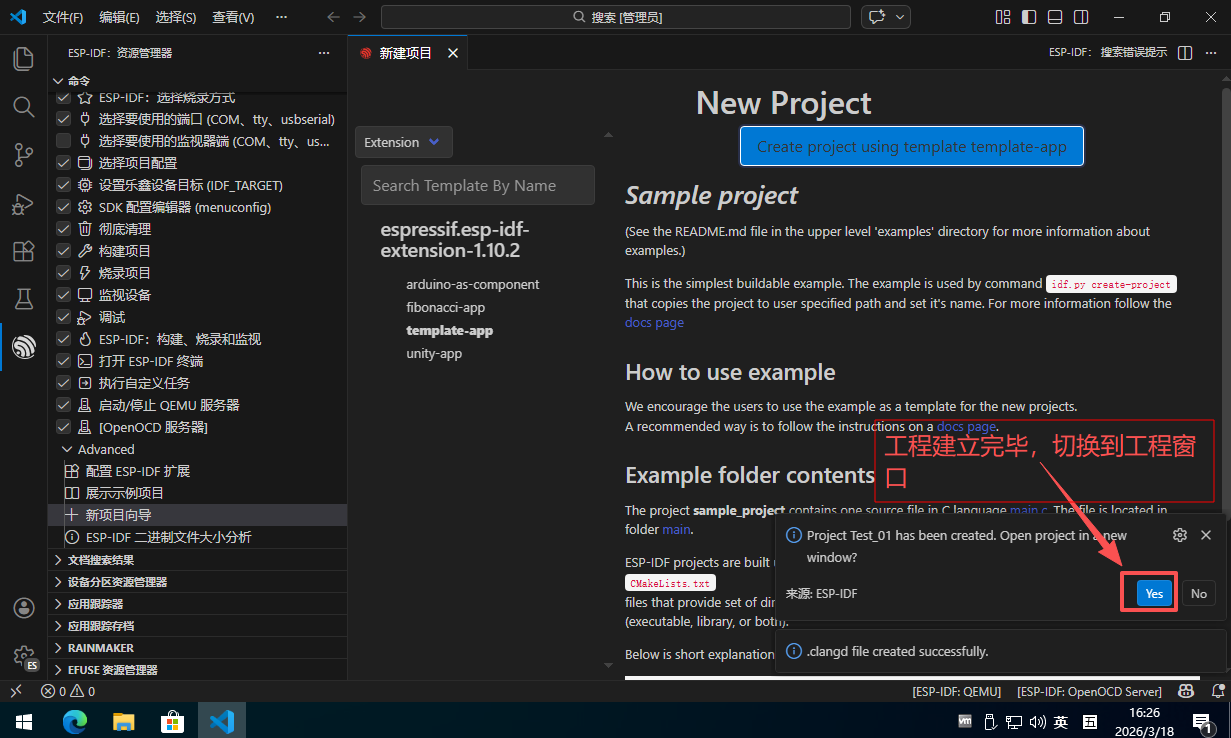Viewport: 1231px width, 738px height.
Task: Toggle checkbox for 设置乐鑫设备目标
Action: (64, 185)
